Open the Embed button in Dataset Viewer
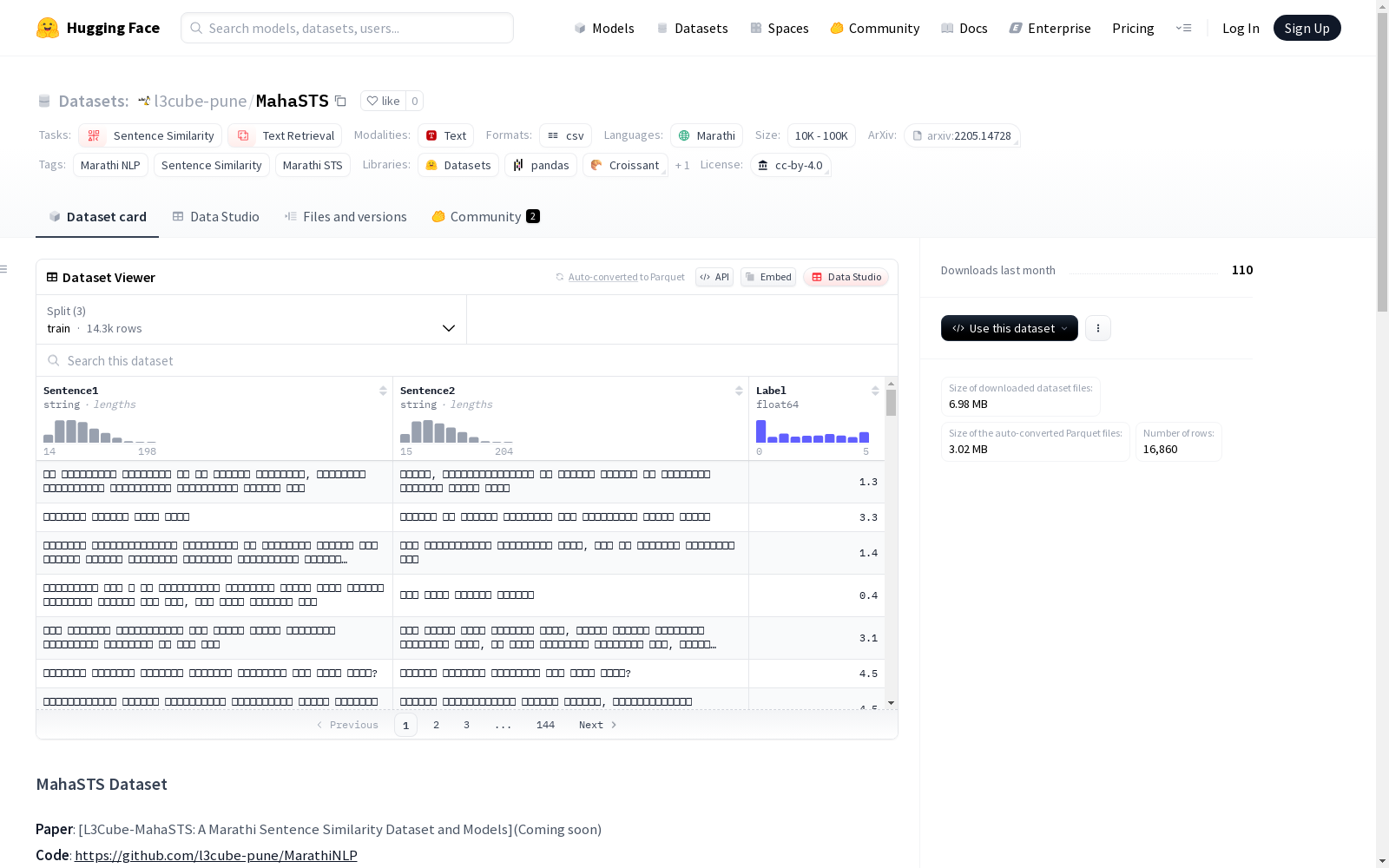 [768, 277]
